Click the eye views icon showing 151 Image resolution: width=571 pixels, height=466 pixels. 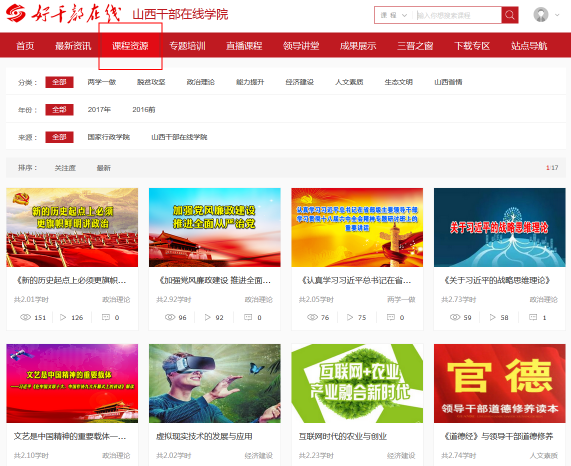(x=25, y=317)
